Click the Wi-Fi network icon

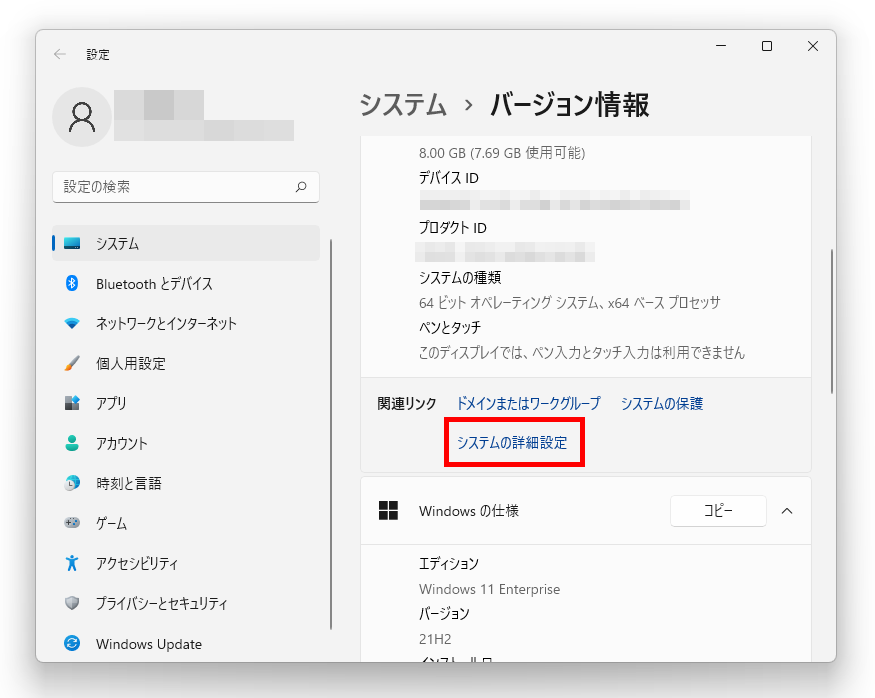(72, 324)
